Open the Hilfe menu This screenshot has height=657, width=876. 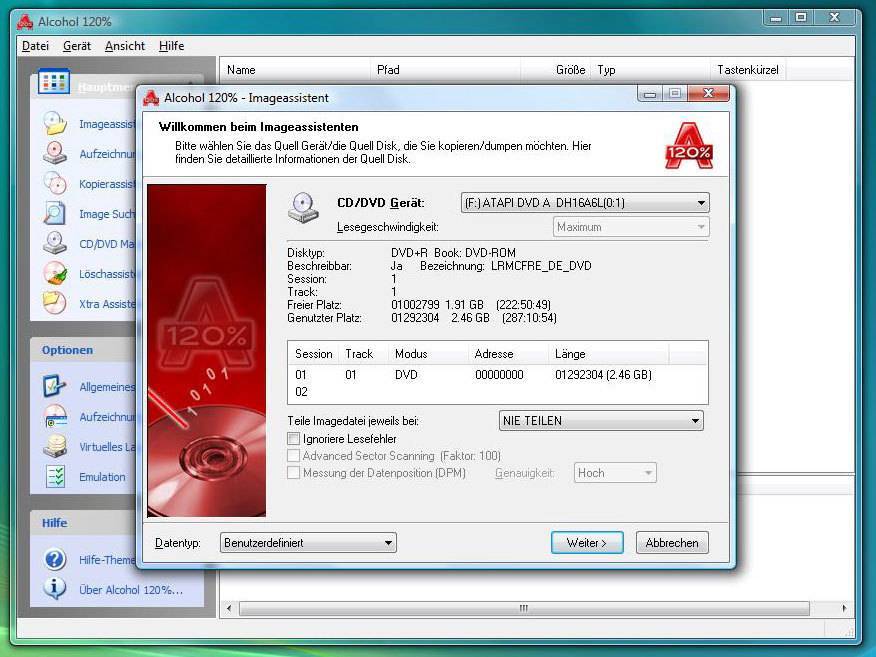click(171, 46)
